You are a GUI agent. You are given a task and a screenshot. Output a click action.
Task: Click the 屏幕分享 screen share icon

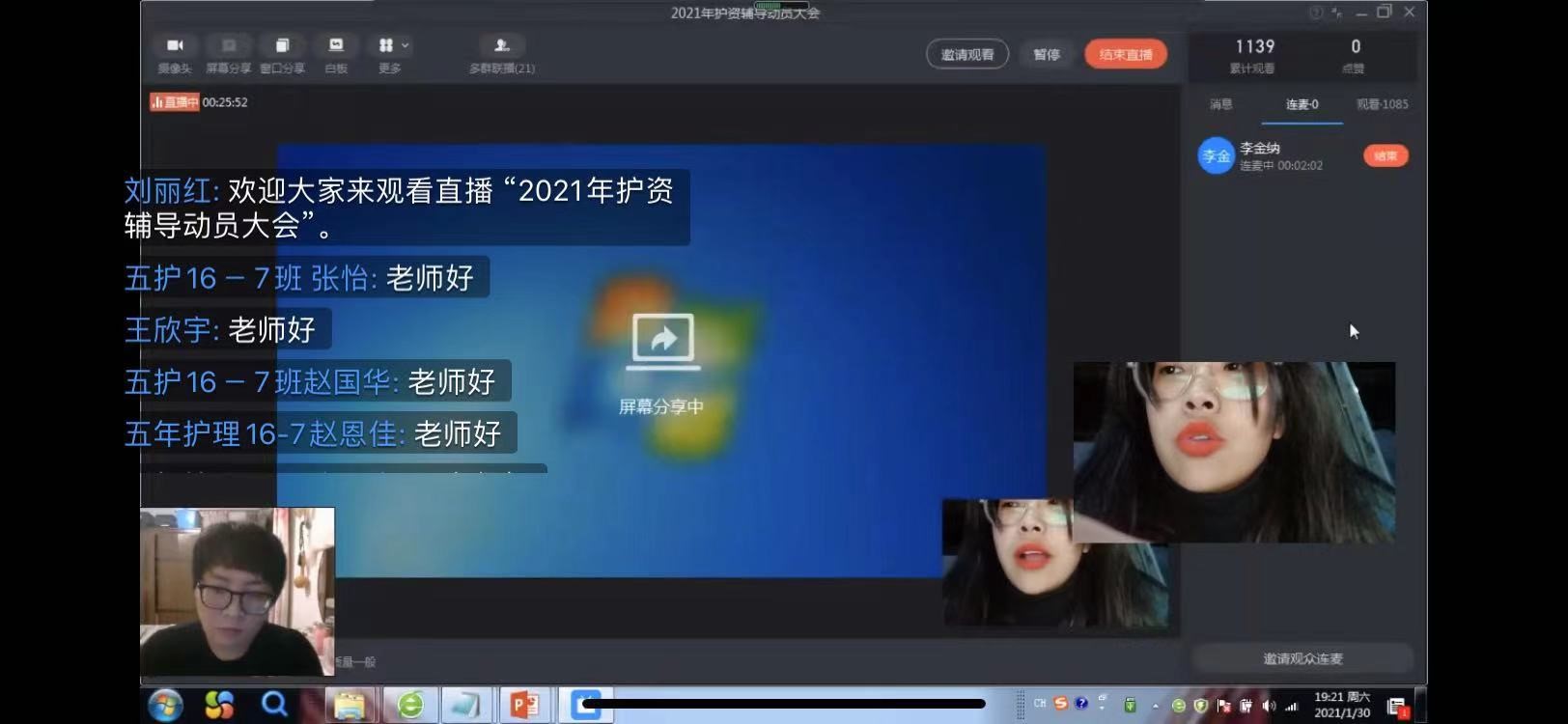pos(229,46)
